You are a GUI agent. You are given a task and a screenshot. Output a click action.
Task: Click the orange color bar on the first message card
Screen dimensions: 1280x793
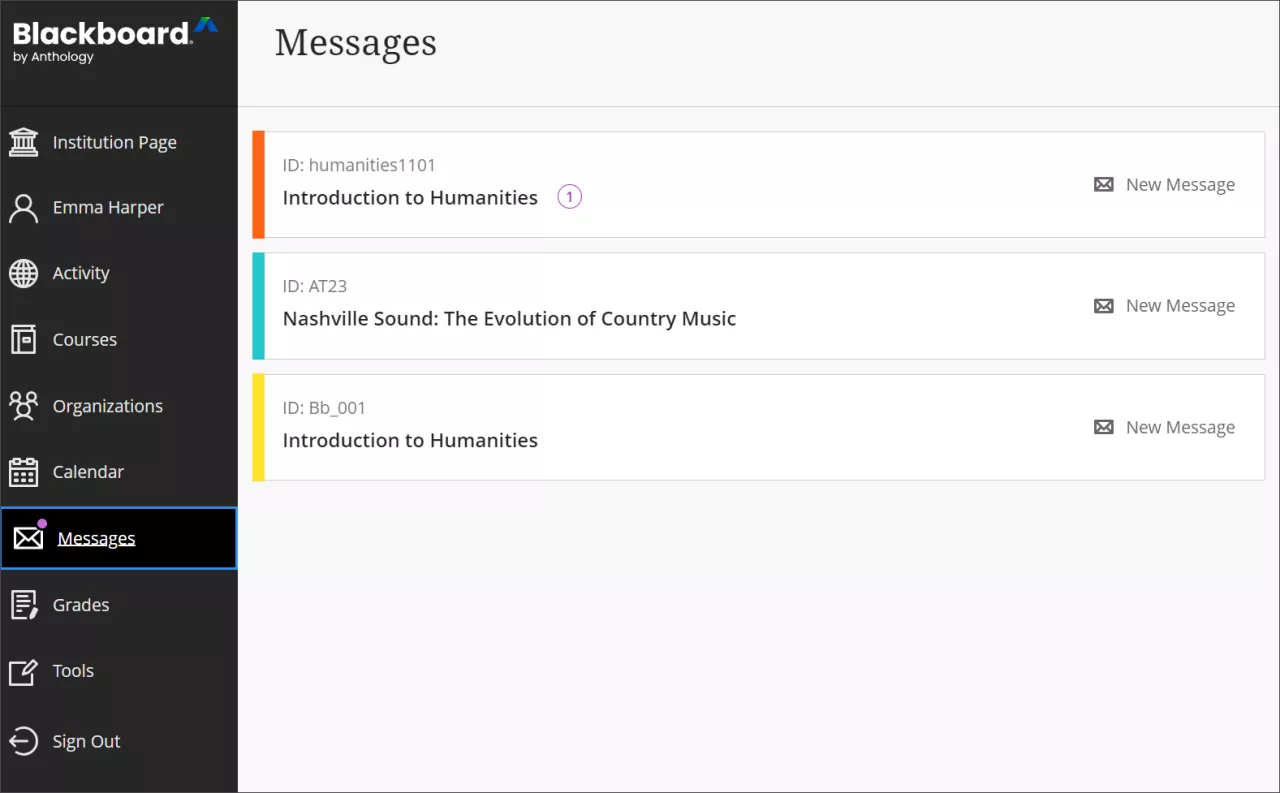point(257,184)
